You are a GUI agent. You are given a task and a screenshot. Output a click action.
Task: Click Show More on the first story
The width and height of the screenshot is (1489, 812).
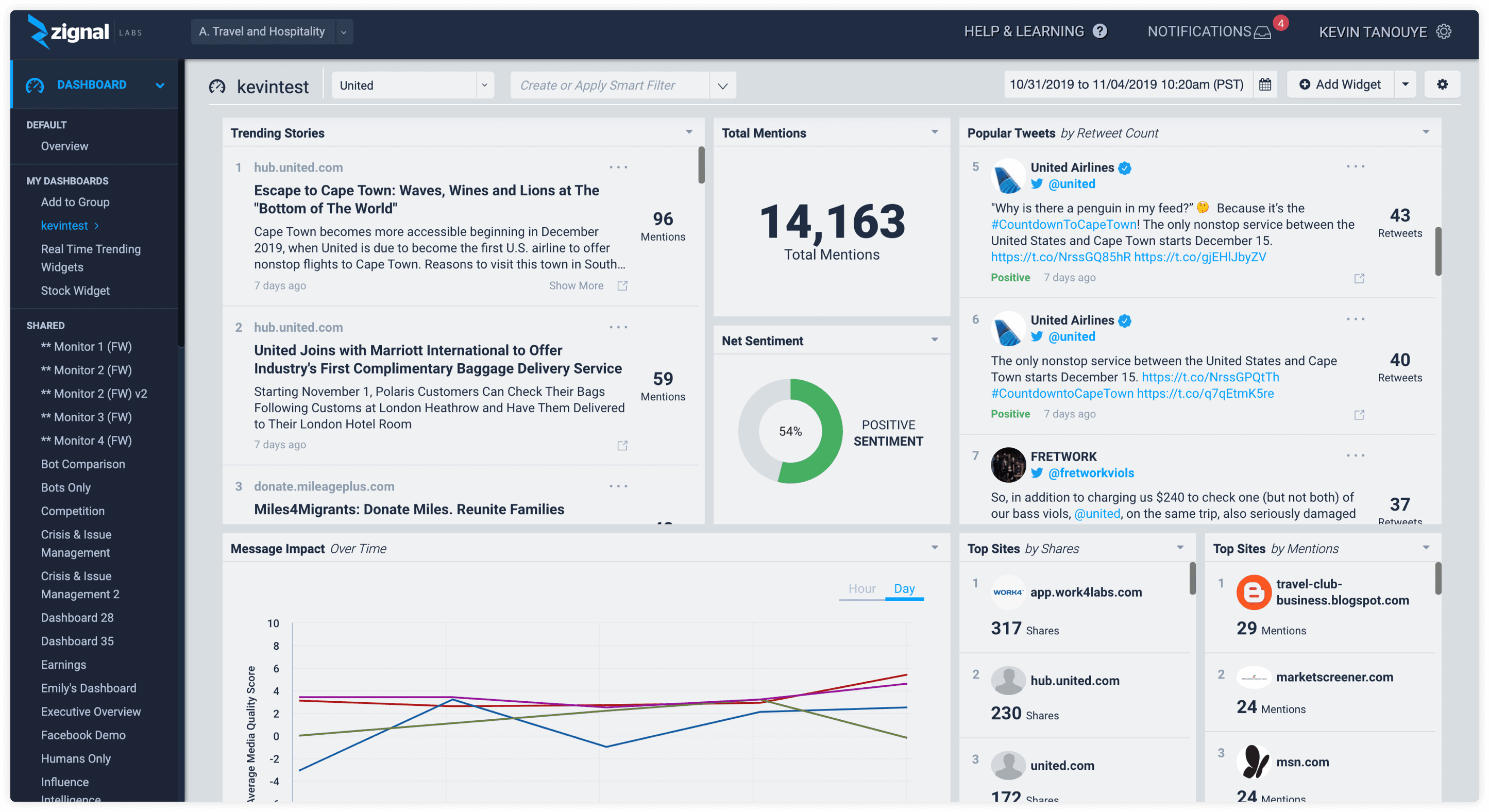(x=576, y=285)
